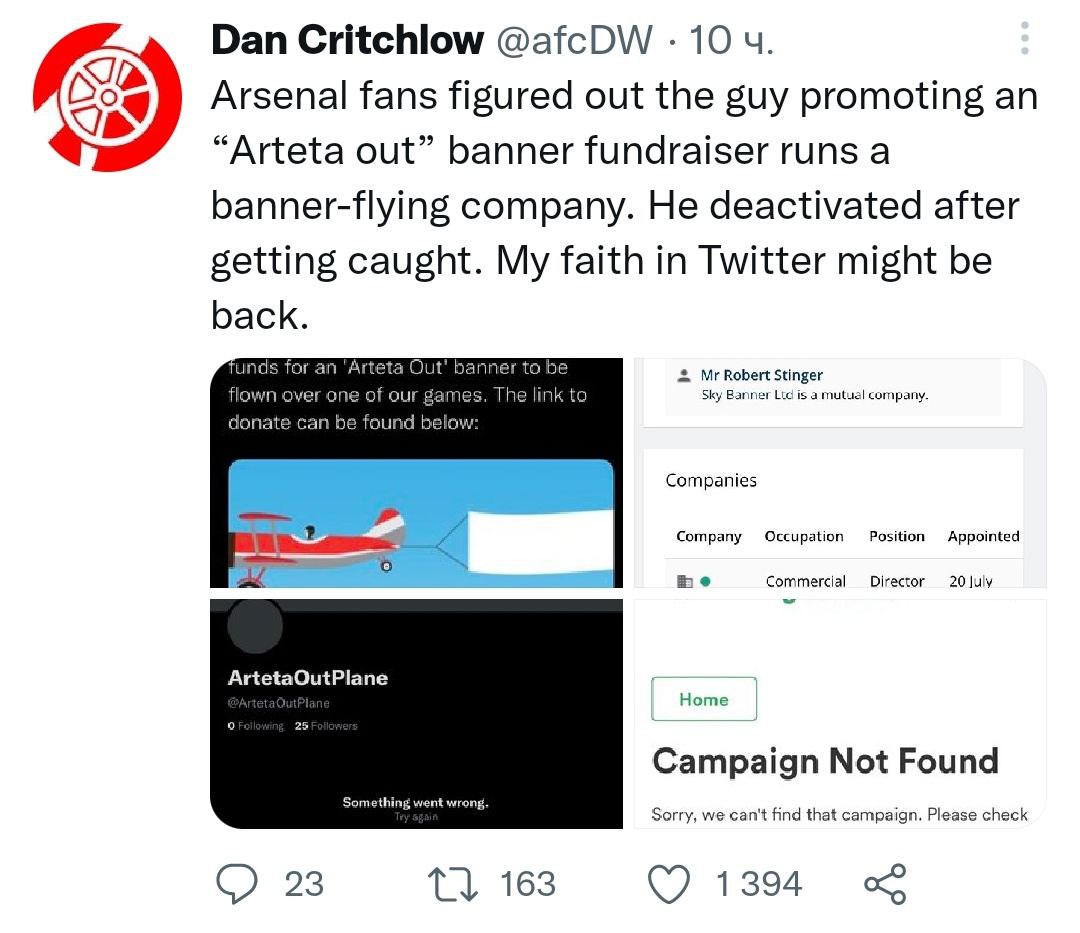The width and height of the screenshot is (1080, 933).
Task: Click the 10 ч. timestamp
Action: (x=732, y=40)
